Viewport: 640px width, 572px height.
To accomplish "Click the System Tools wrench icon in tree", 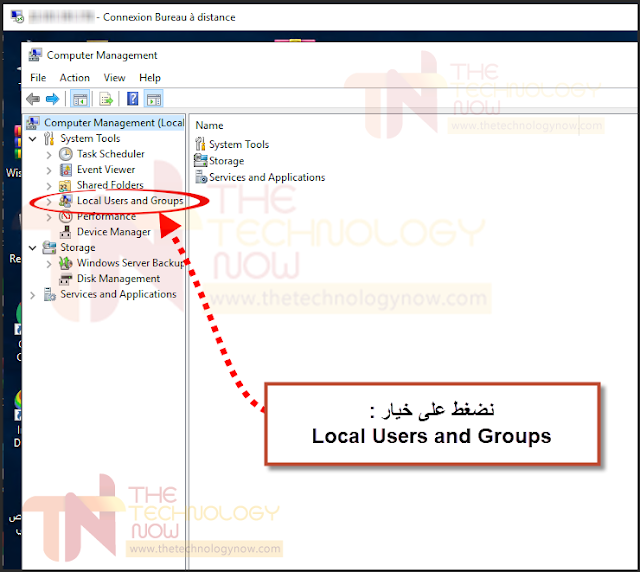I will [49, 138].
